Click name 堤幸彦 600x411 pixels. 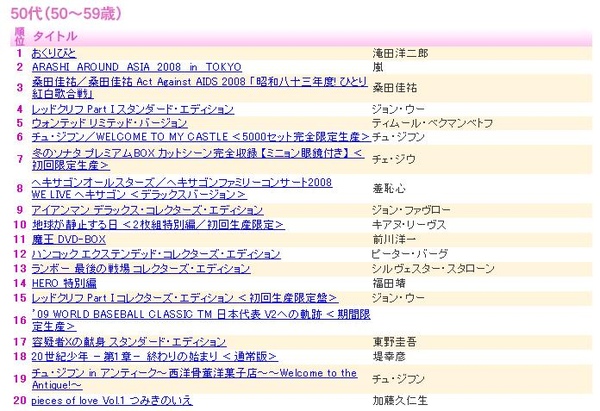(389, 356)
